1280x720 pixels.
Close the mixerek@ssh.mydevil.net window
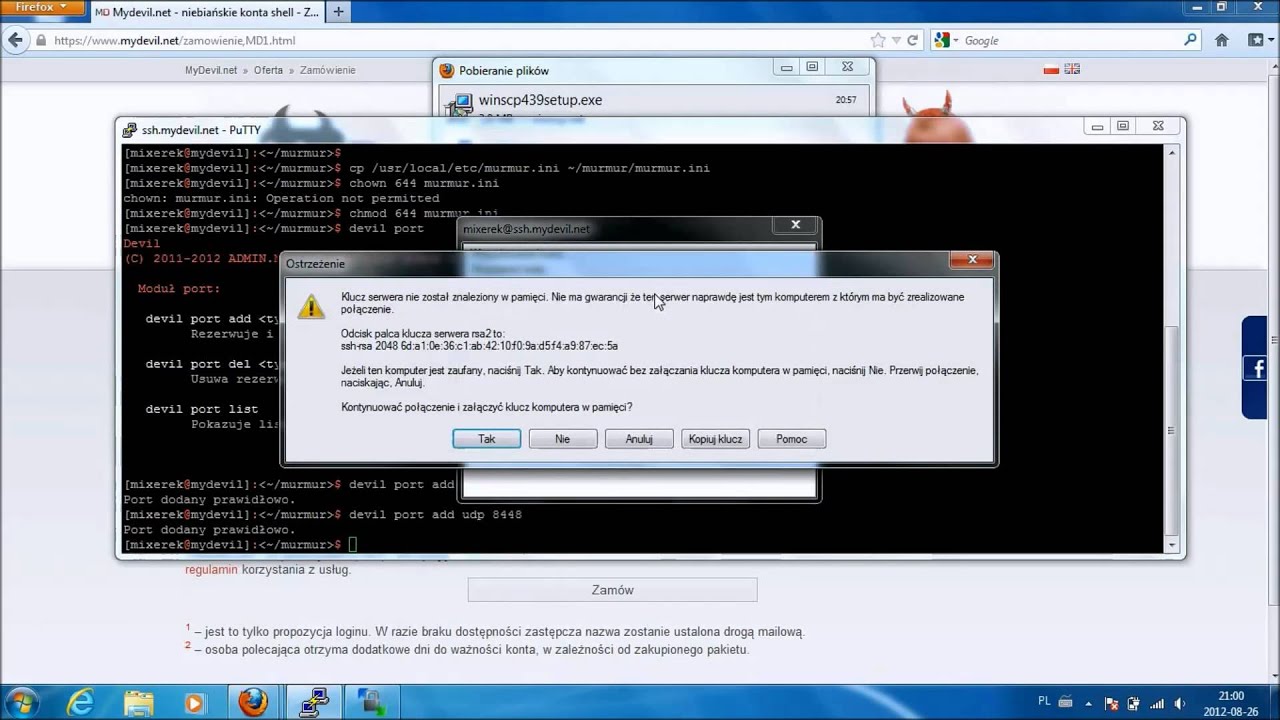pos(795,226)
